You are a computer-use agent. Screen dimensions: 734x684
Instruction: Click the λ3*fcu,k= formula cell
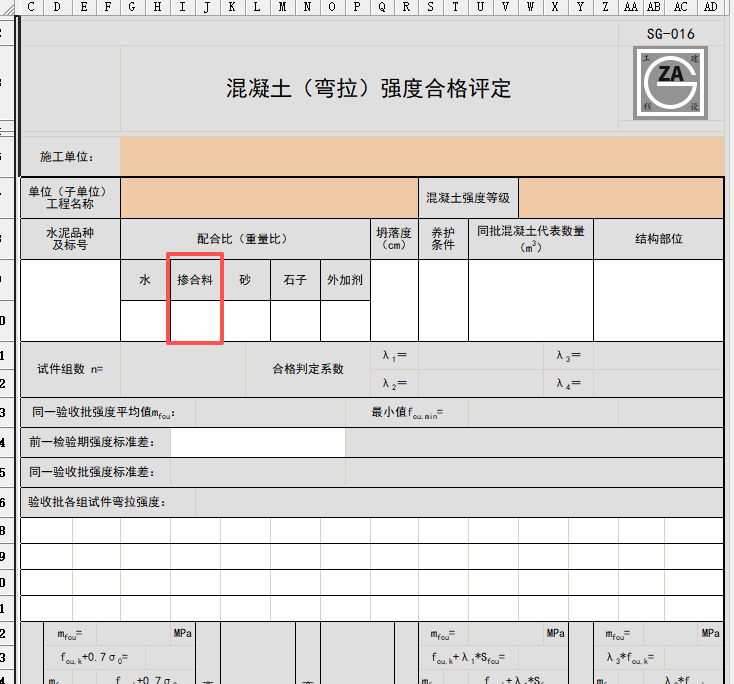[x=629, y=658]
